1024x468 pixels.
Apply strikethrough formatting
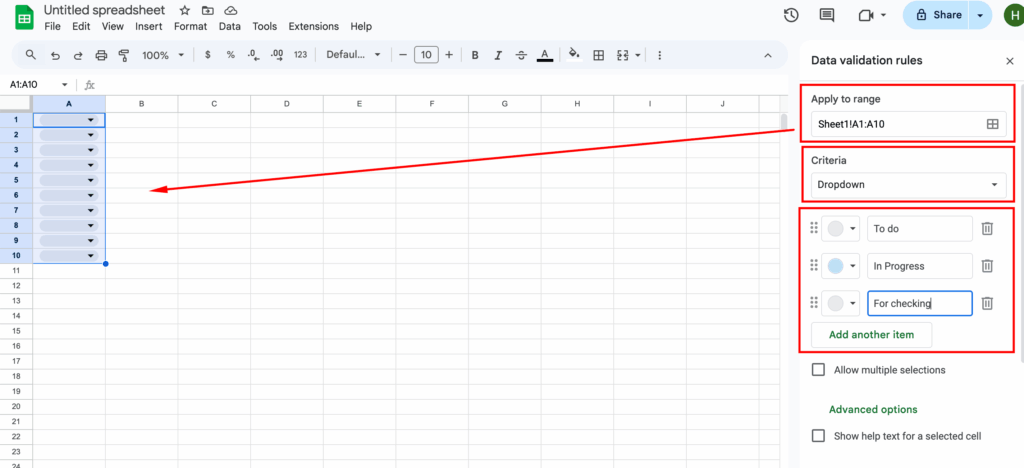coord(521,55)
